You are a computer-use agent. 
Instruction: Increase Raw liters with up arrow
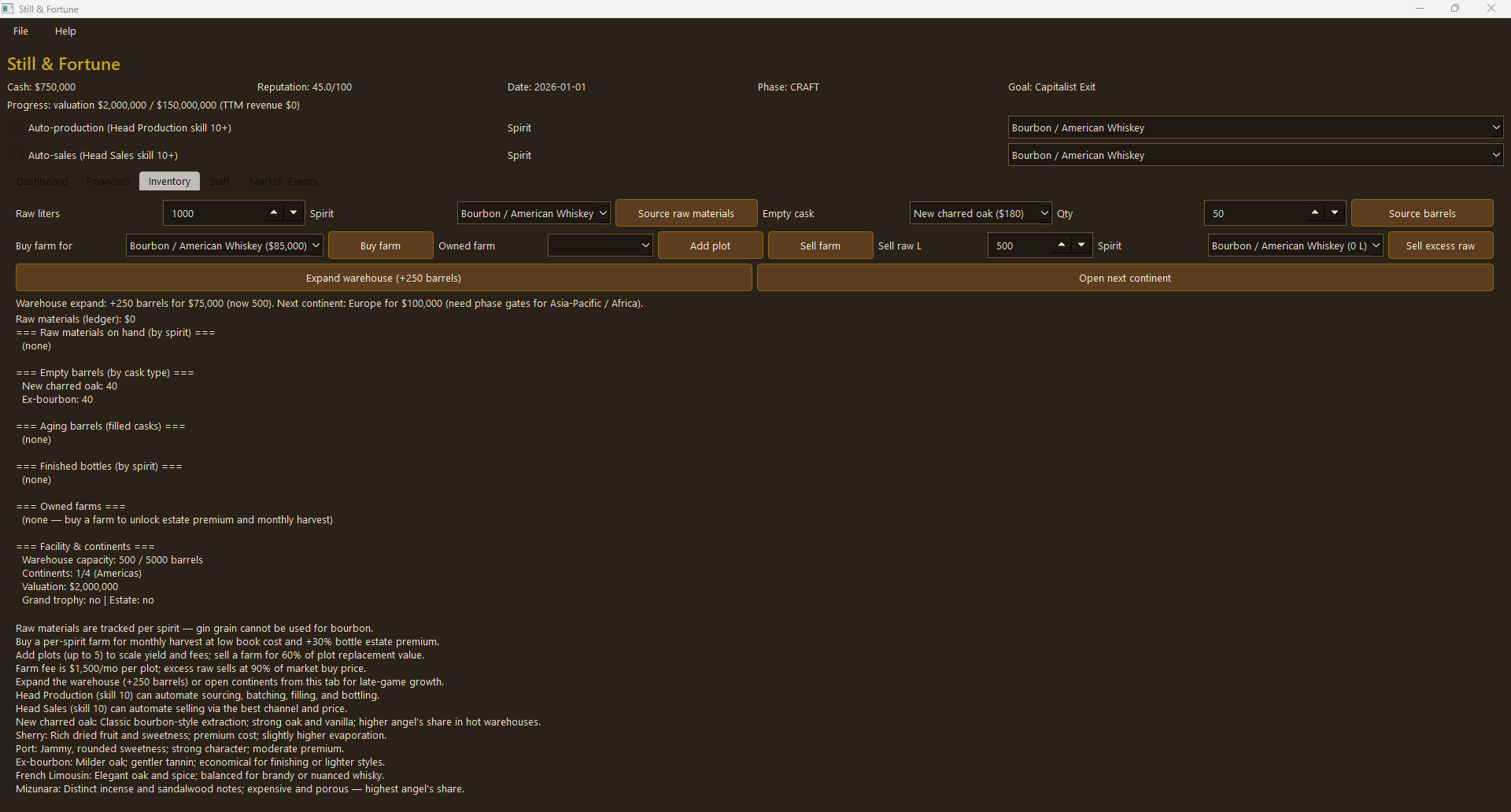pyautogui.click(x=274, y=212)
